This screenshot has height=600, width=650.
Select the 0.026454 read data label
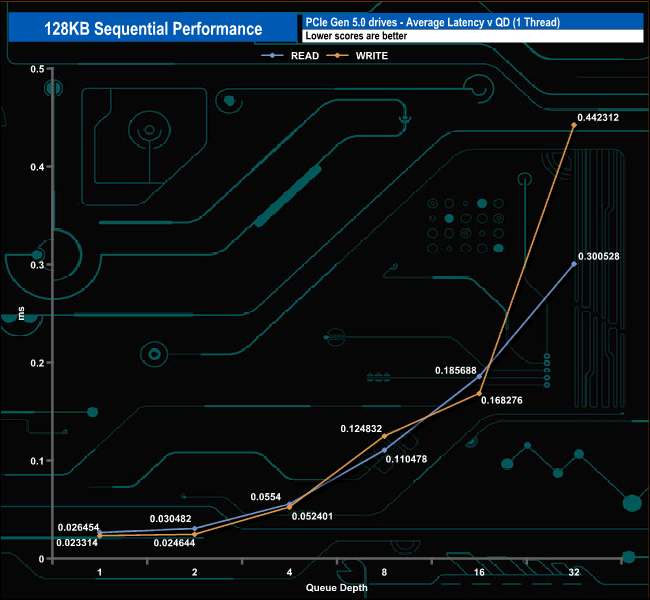pos(78,527)
